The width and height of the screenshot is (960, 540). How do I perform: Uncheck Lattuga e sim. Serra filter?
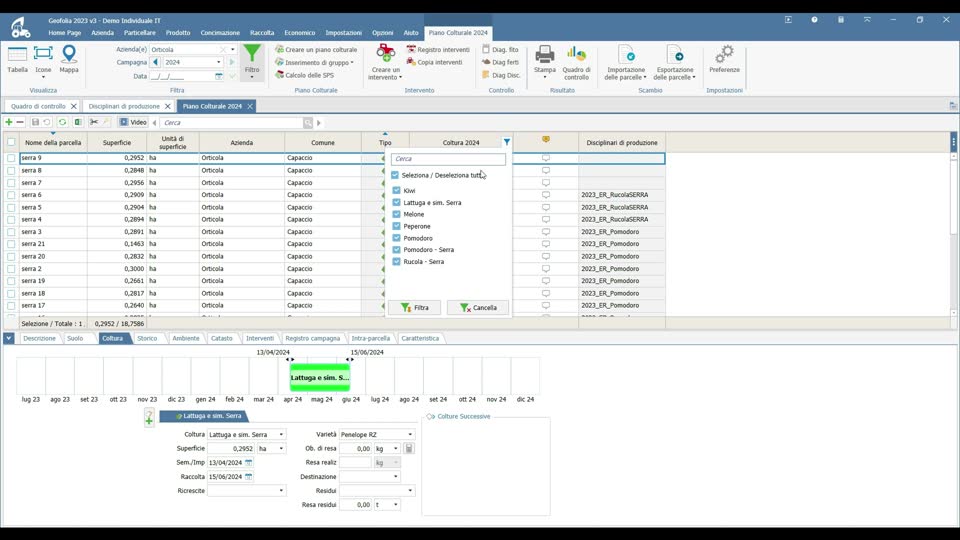tap(396, 202)
